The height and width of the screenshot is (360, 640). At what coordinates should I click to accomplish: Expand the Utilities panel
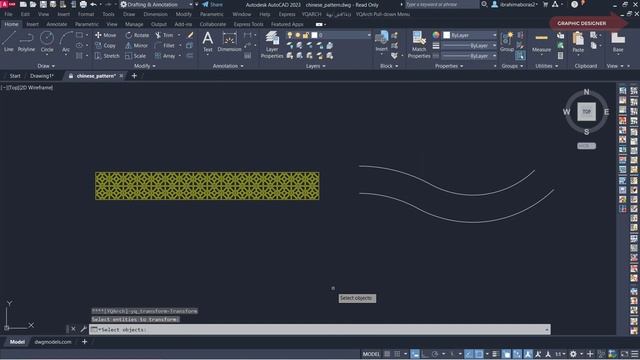(547, 66)
